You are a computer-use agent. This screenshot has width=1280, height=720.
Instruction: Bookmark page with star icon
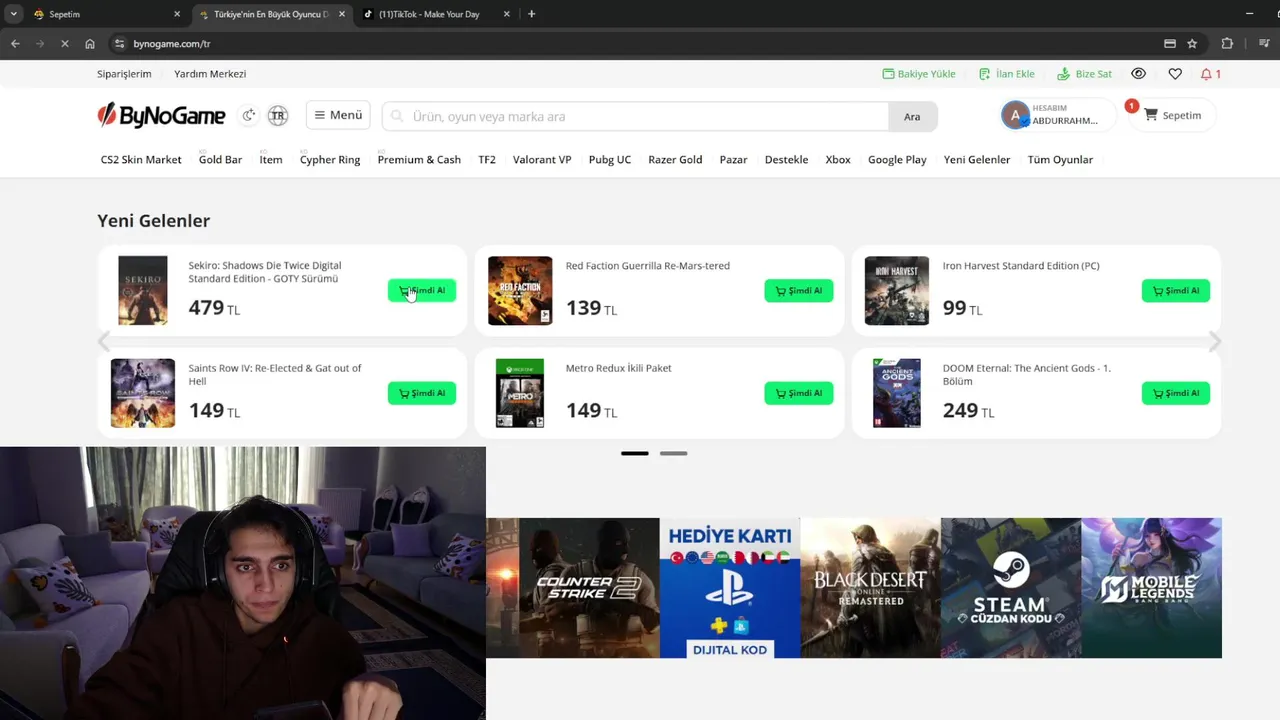pos(1192,44)
